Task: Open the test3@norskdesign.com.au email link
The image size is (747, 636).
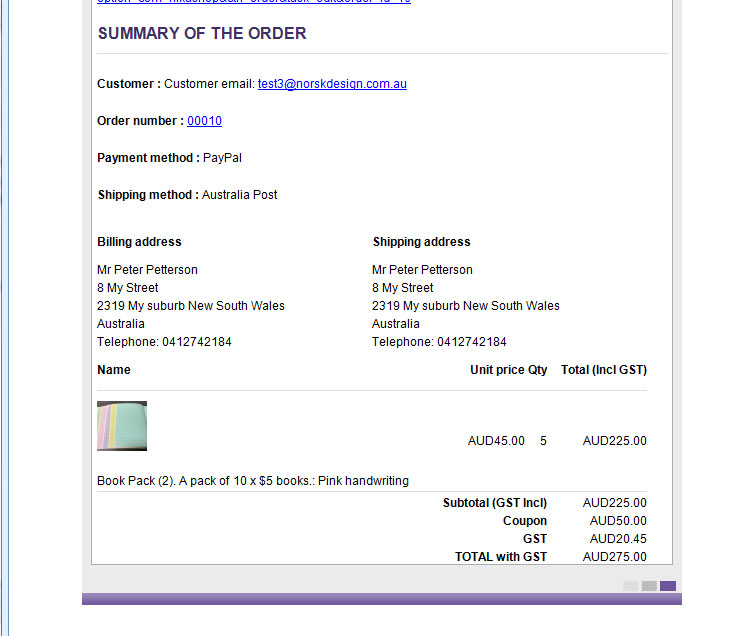Action: point(332,84)
